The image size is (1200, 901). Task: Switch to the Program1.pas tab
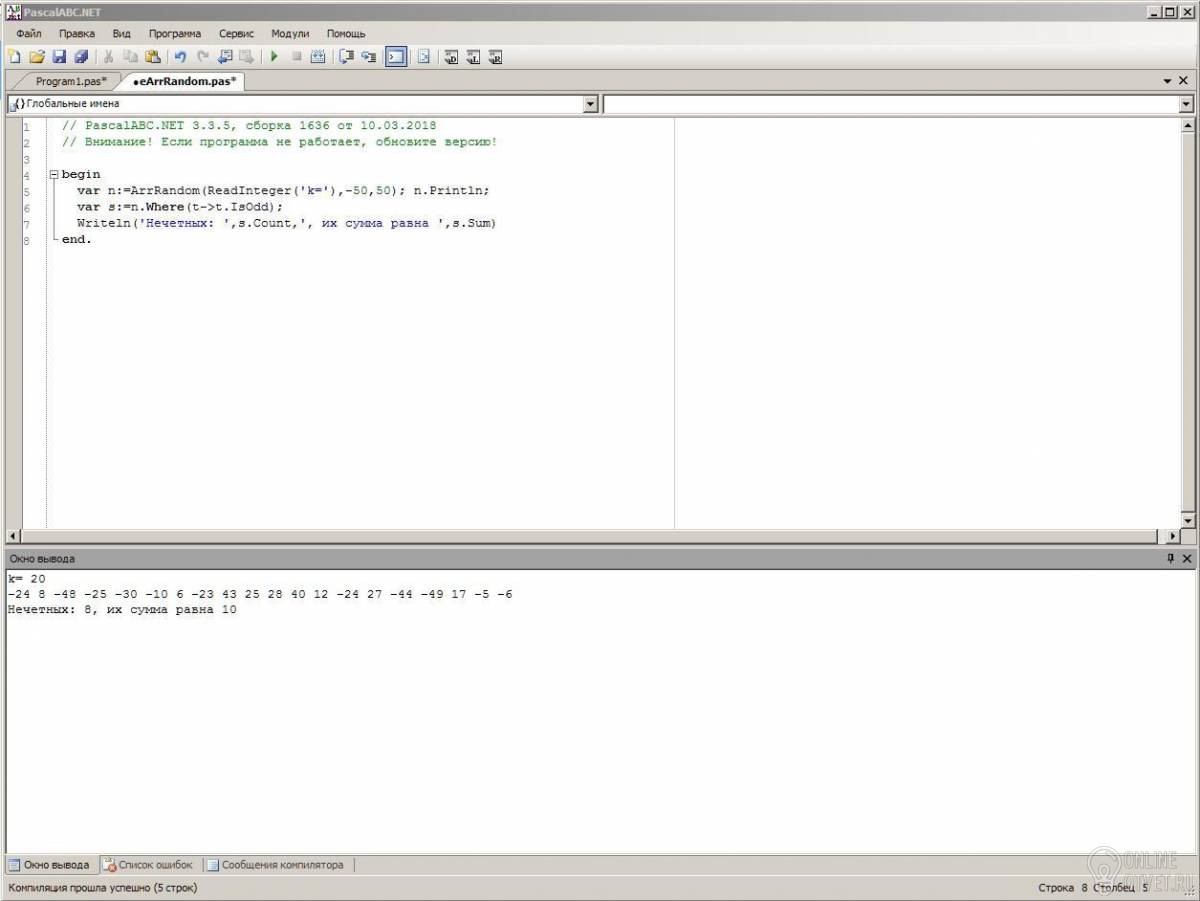point(70,81)
